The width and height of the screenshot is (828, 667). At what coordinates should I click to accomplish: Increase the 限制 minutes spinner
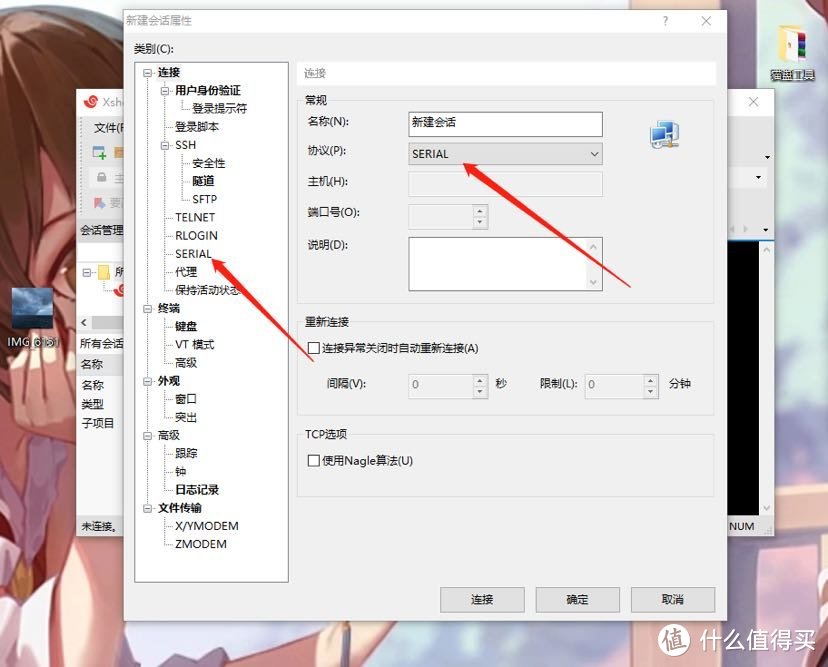651,380
